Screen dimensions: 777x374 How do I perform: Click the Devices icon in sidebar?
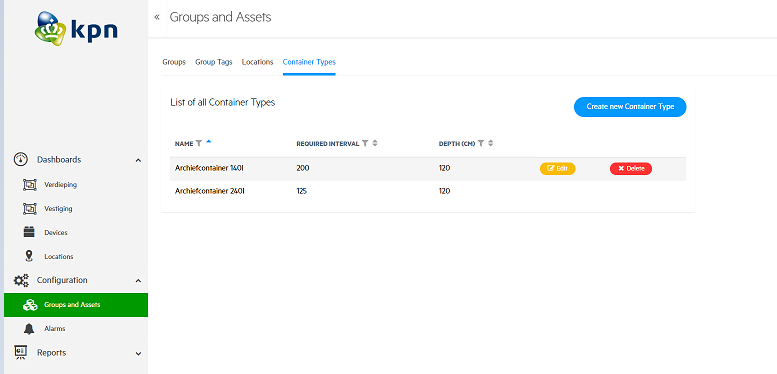click(x=29, y=232)
